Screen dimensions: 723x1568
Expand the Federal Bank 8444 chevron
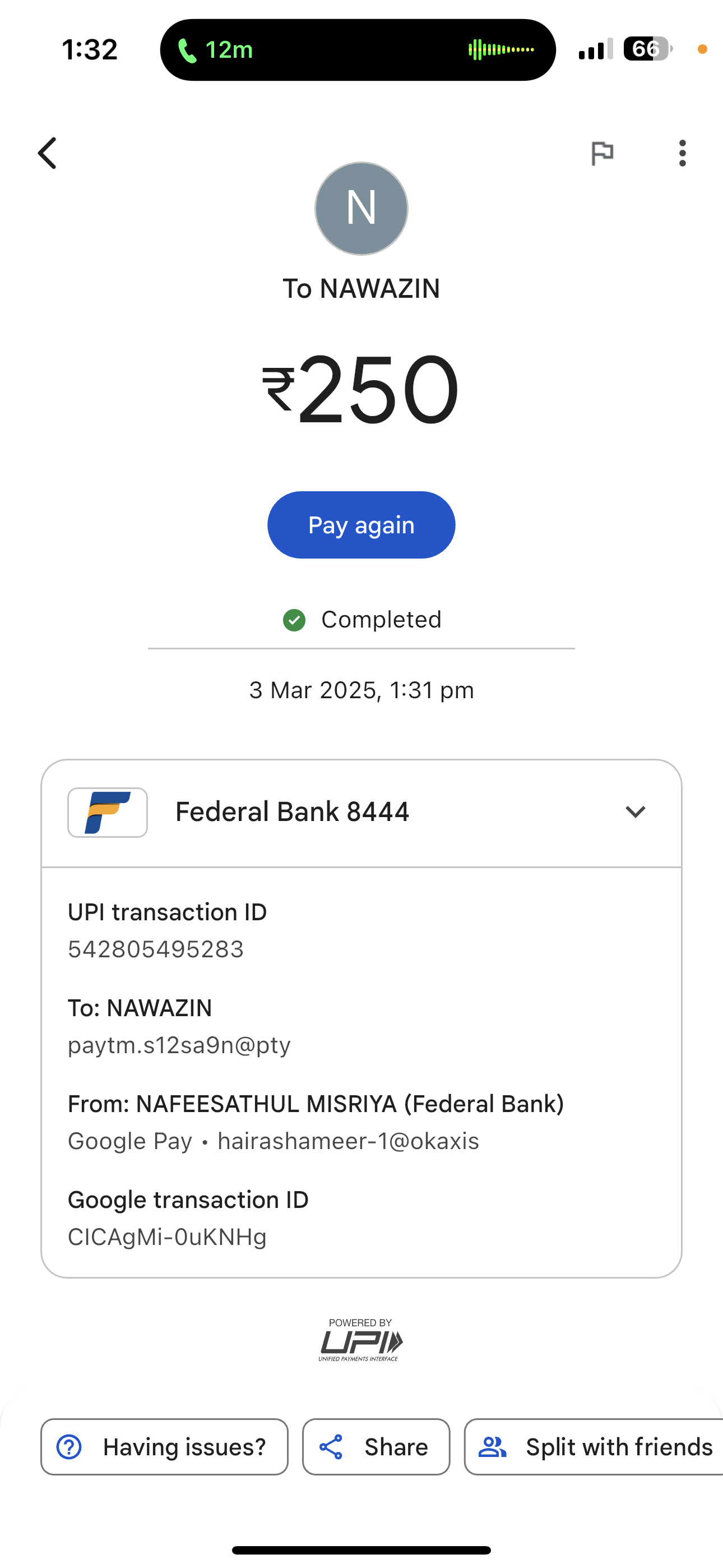pos(635,812)
